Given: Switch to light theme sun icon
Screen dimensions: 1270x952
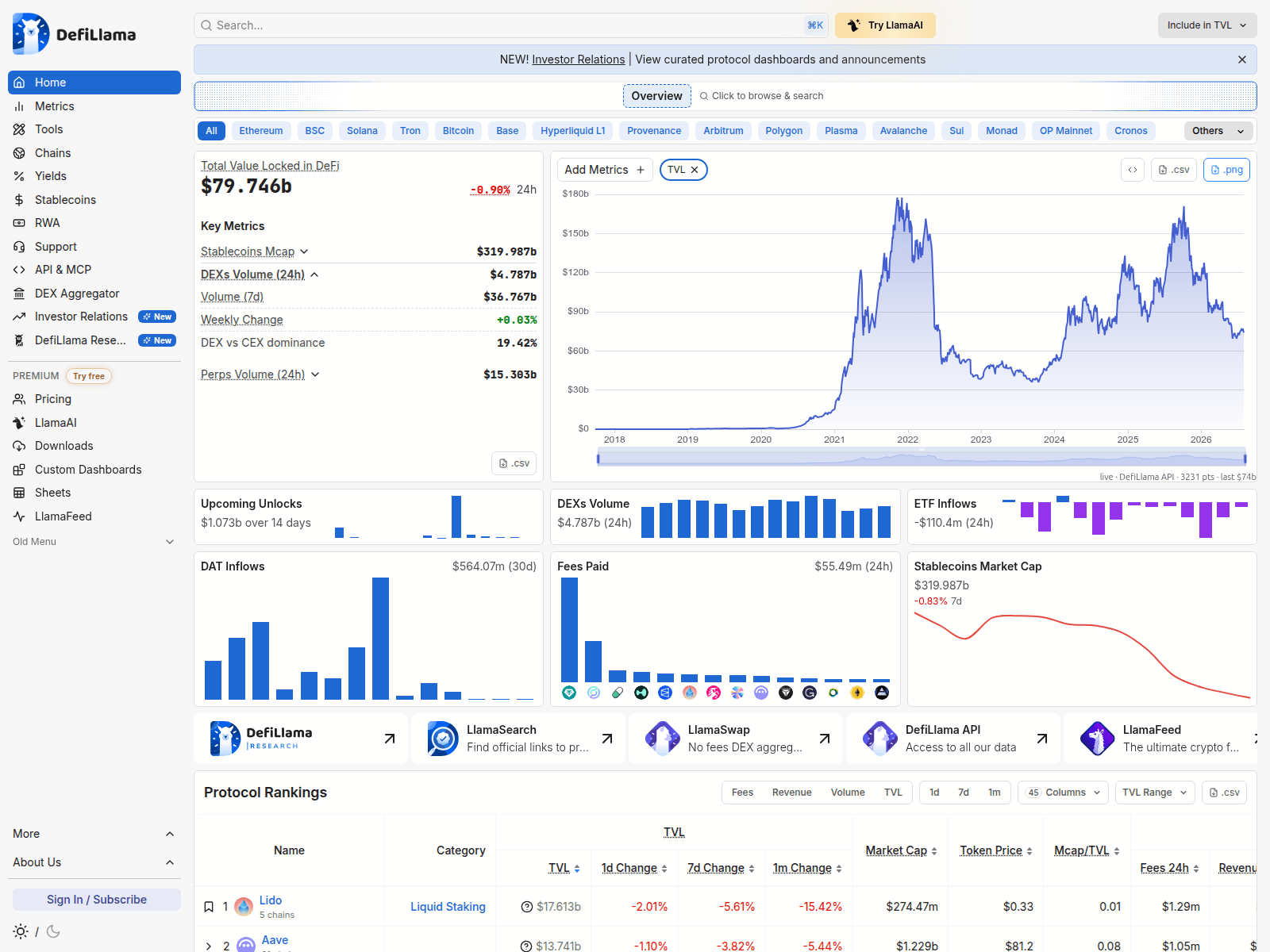Looking at the screenshot, I should click(21, 931).
